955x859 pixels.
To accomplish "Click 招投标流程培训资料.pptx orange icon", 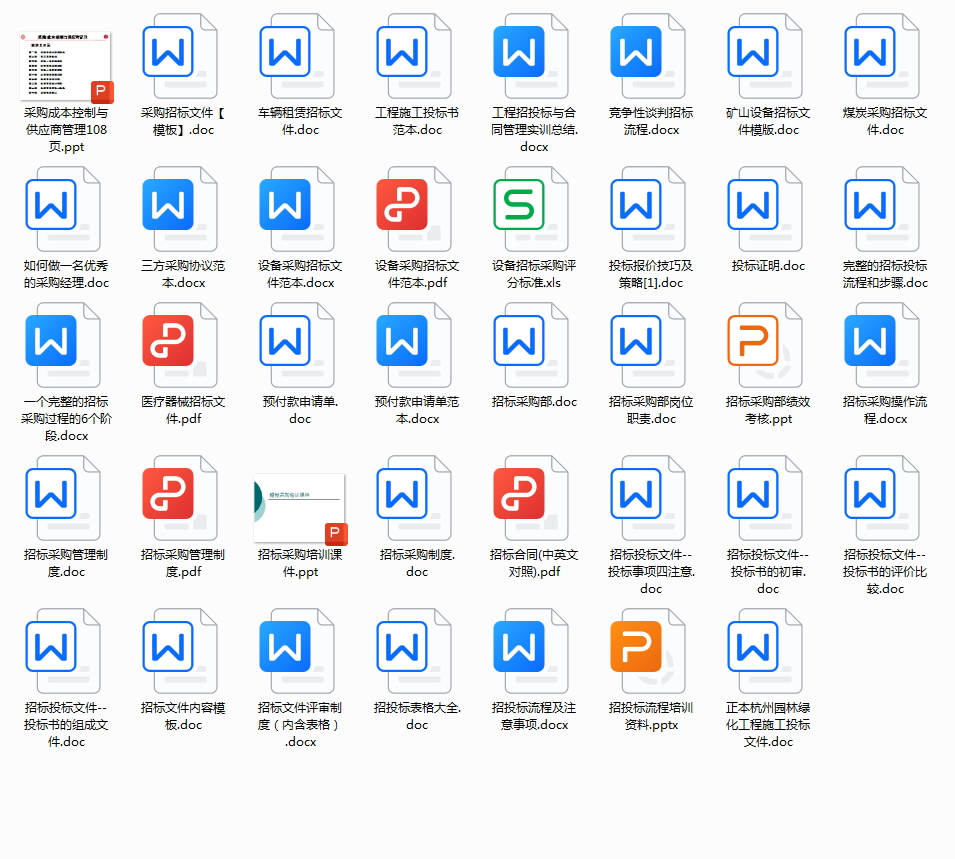I will (648, 651).
